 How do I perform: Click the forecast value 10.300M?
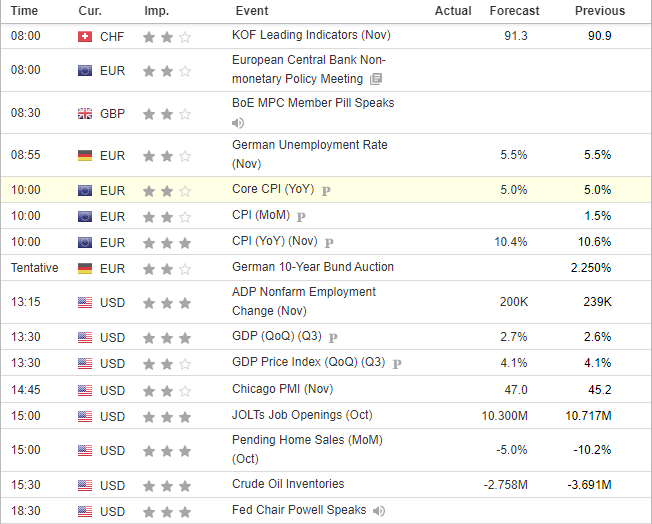tap(504, 416)
